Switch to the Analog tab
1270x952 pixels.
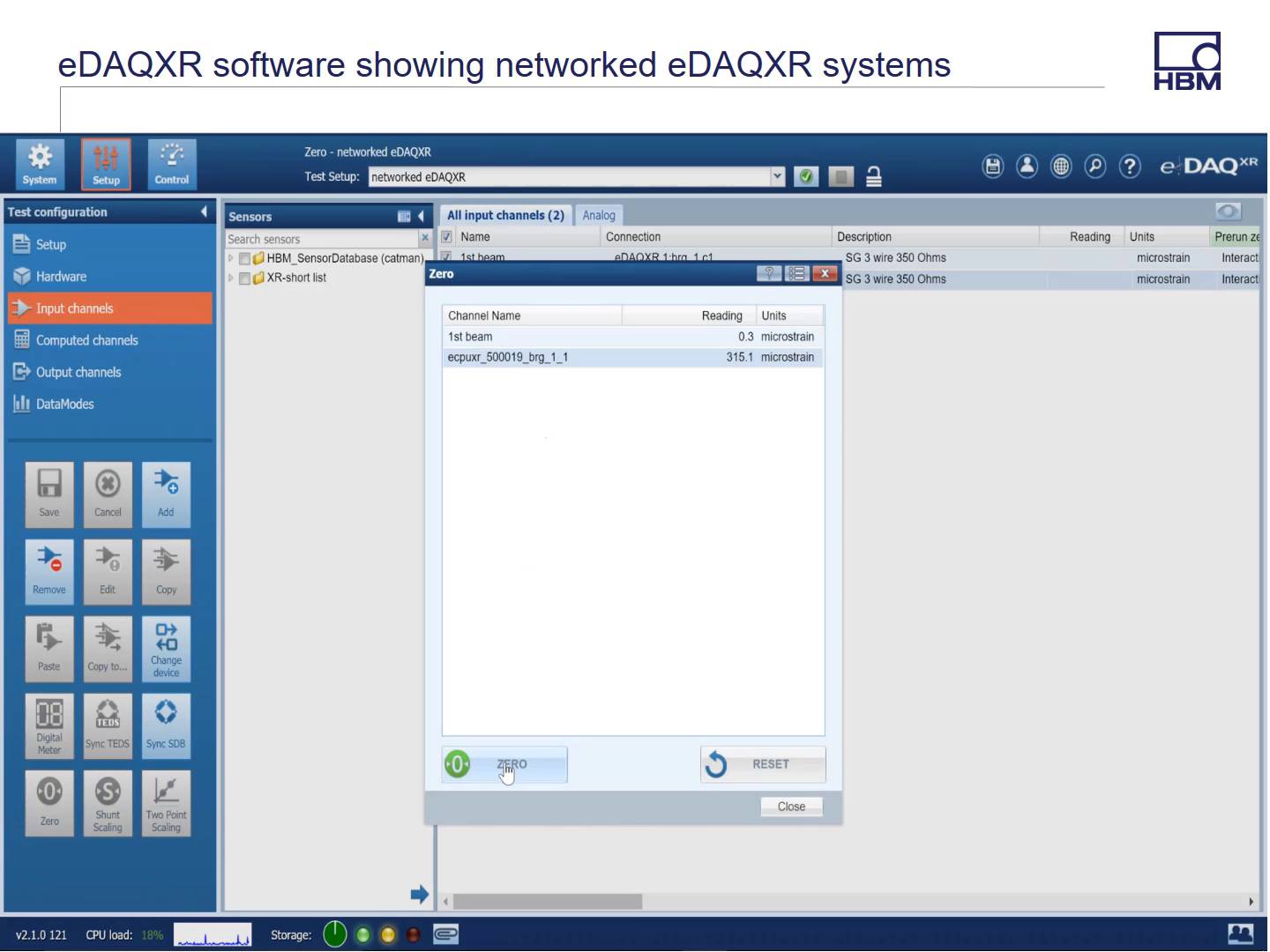[599, 215]
